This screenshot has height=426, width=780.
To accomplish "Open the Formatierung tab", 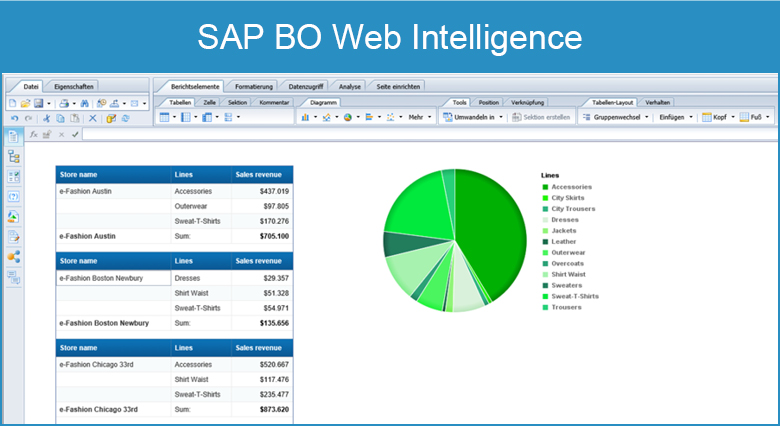I will 254,87.
